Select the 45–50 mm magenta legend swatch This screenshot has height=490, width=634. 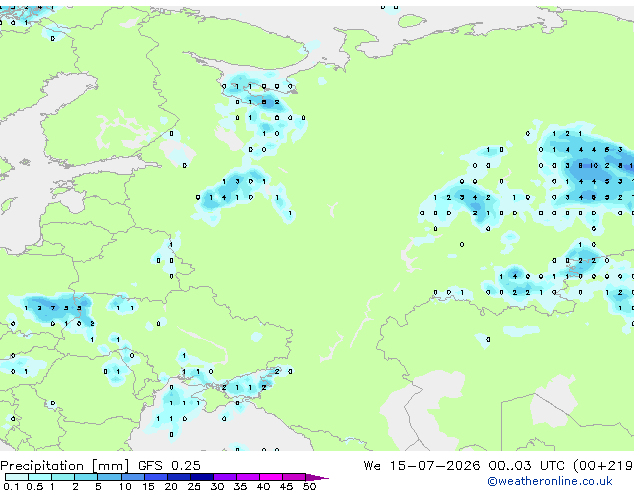click(294, 477)
